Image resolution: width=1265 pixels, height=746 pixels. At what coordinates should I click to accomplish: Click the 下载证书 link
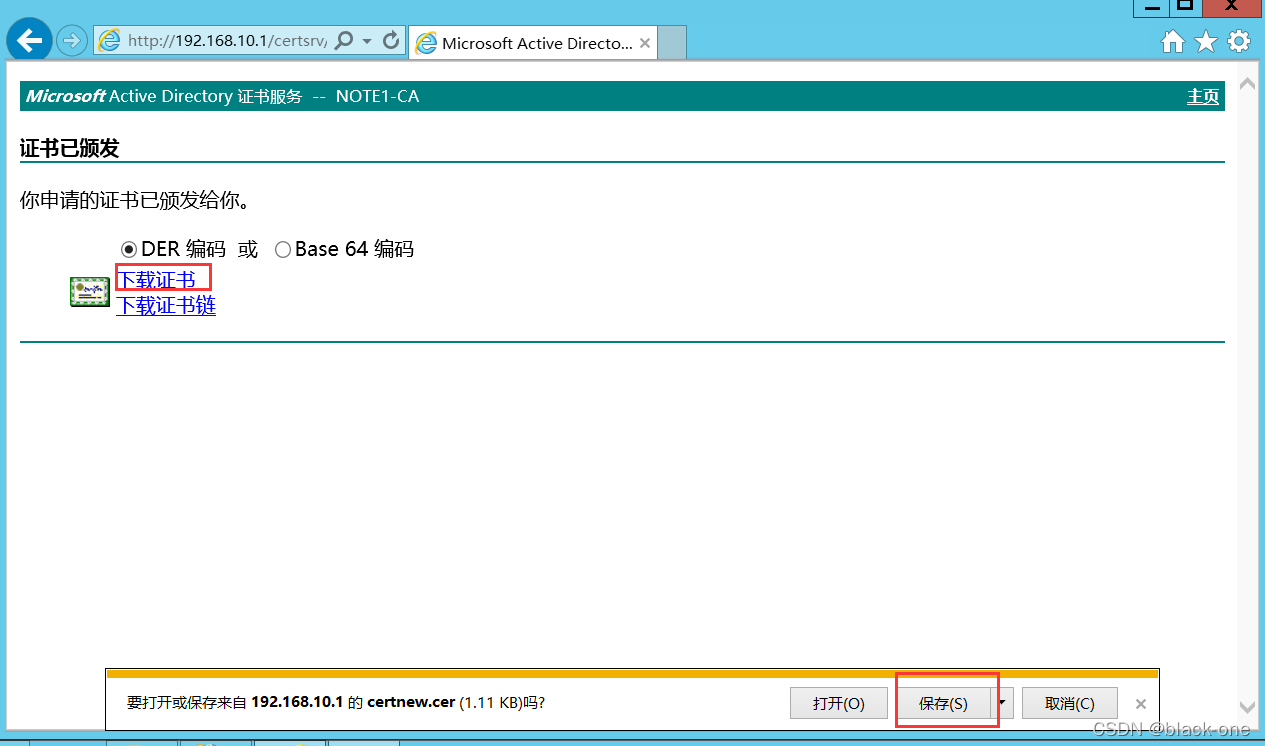click(156, 279)
